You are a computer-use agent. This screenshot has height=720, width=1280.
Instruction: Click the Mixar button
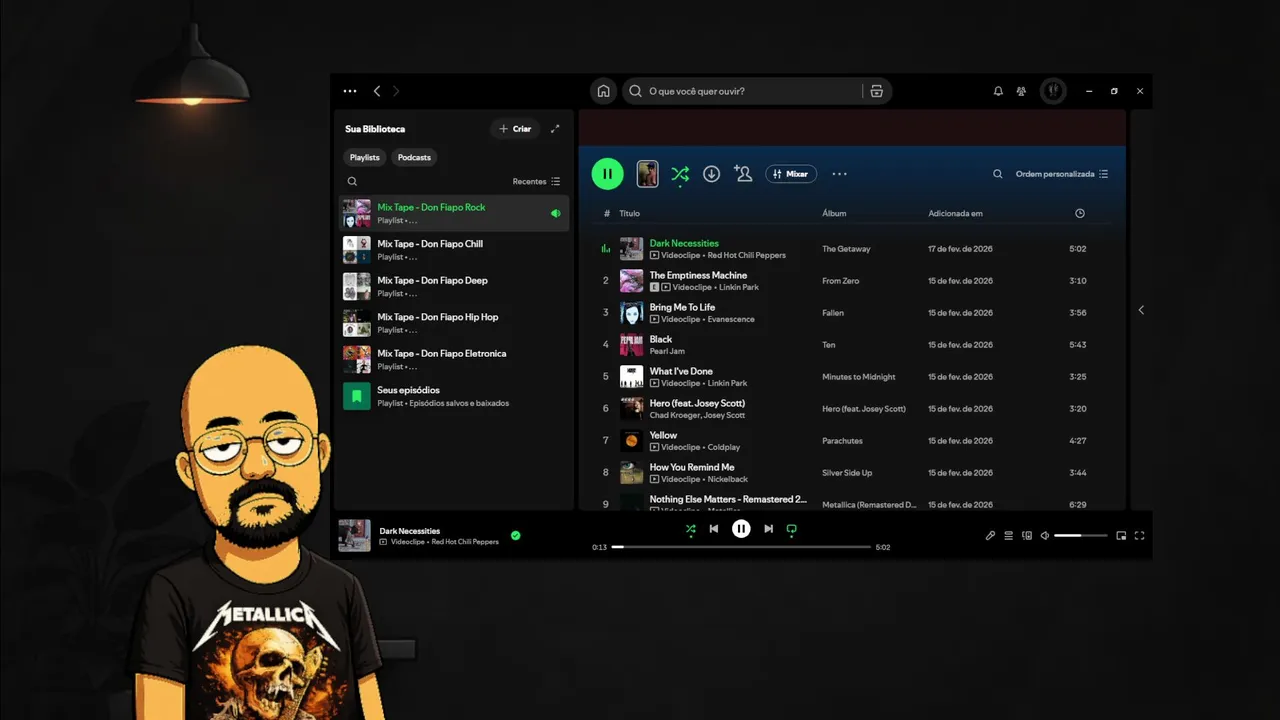coord(791,174)
